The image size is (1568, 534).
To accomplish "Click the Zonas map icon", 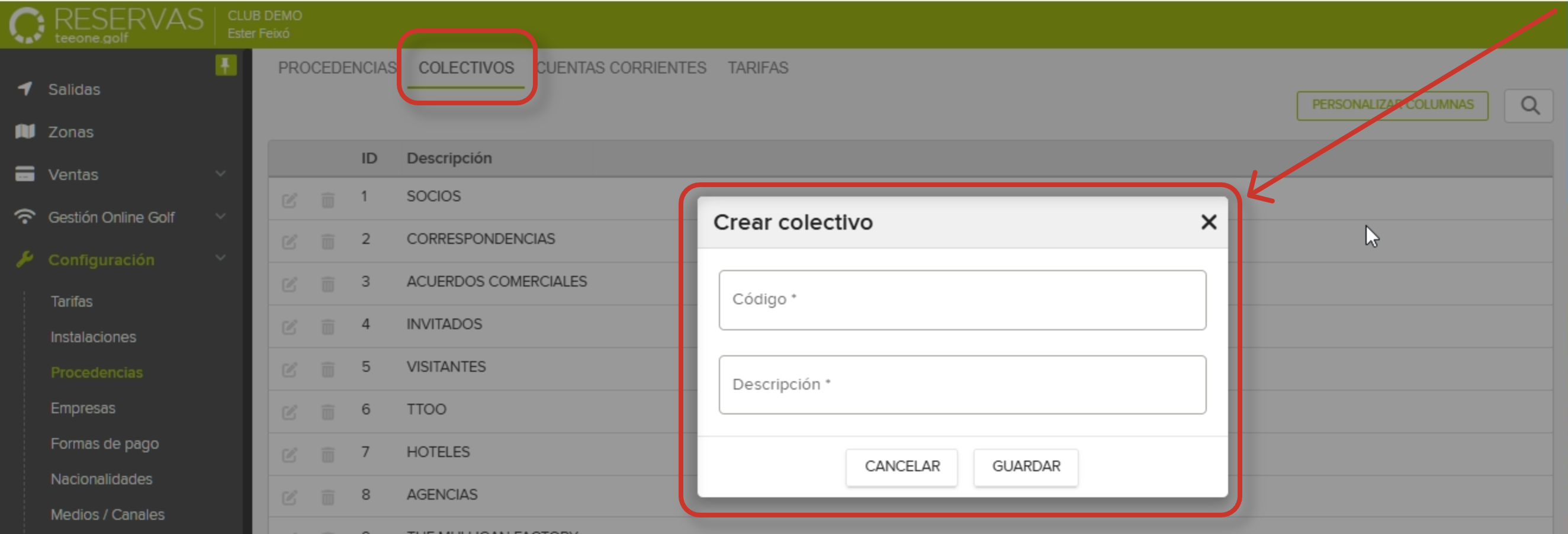I will (25, 131).
